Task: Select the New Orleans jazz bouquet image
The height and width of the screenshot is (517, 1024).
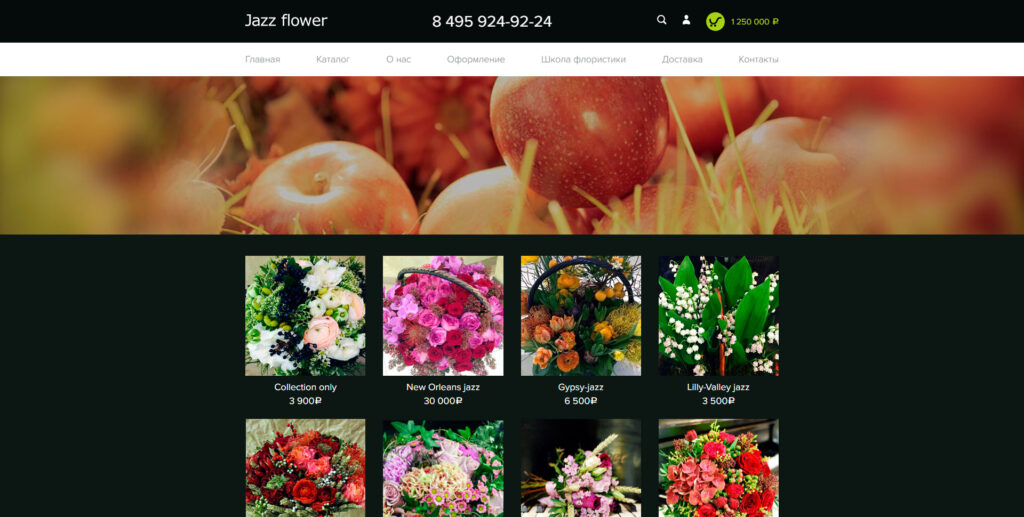Action: coord(443,315)
